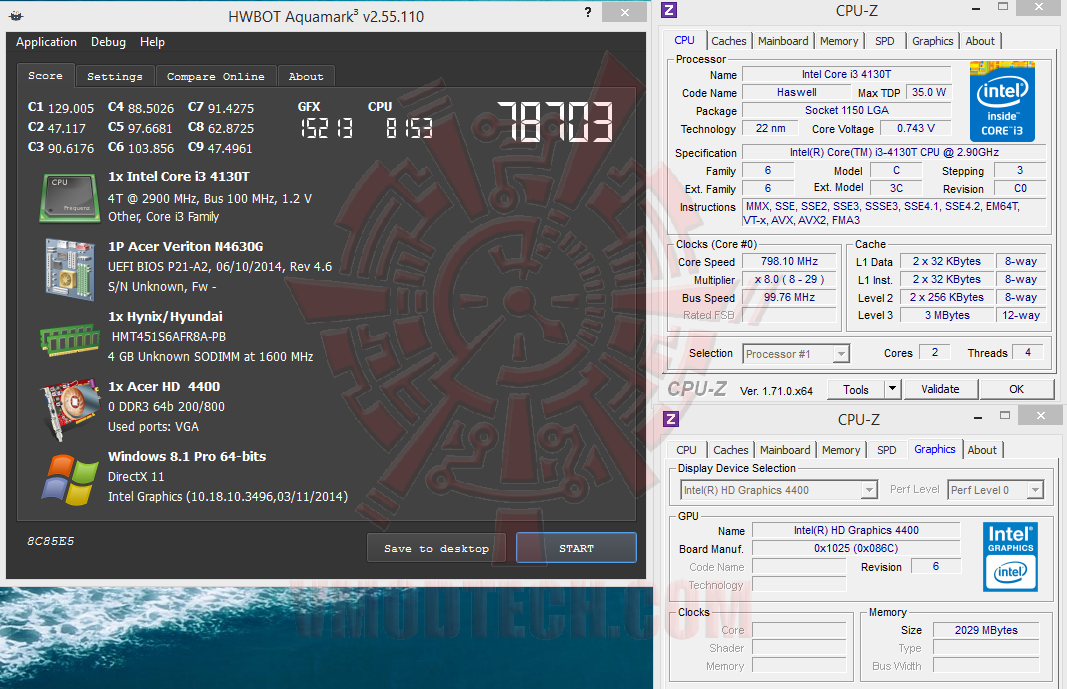Click the RAM stick icon next to Hynix/Hyundai
The image size is (1067, 689).
pos(70,339)
